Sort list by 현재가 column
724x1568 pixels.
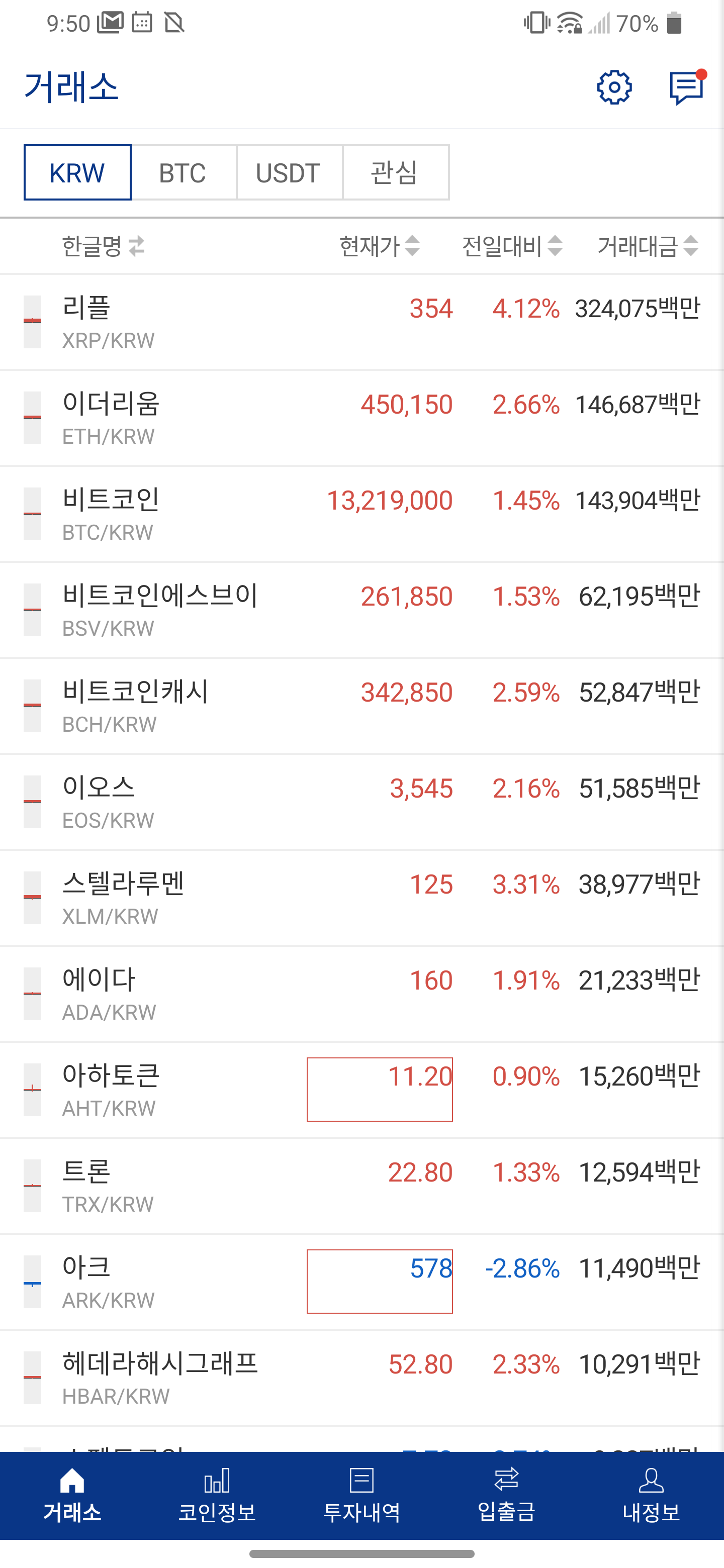[380, 246]
